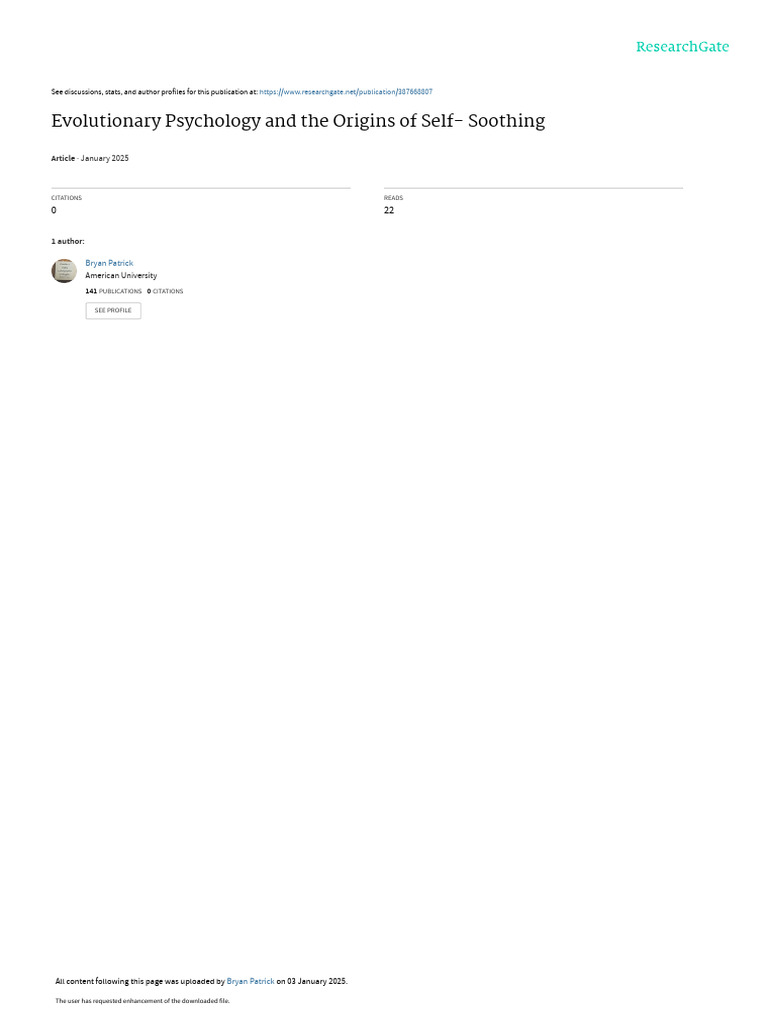Open Bryan Patrick author name link
The width and height of the screenshot is (768, 1024).
(x=109, y=263)
